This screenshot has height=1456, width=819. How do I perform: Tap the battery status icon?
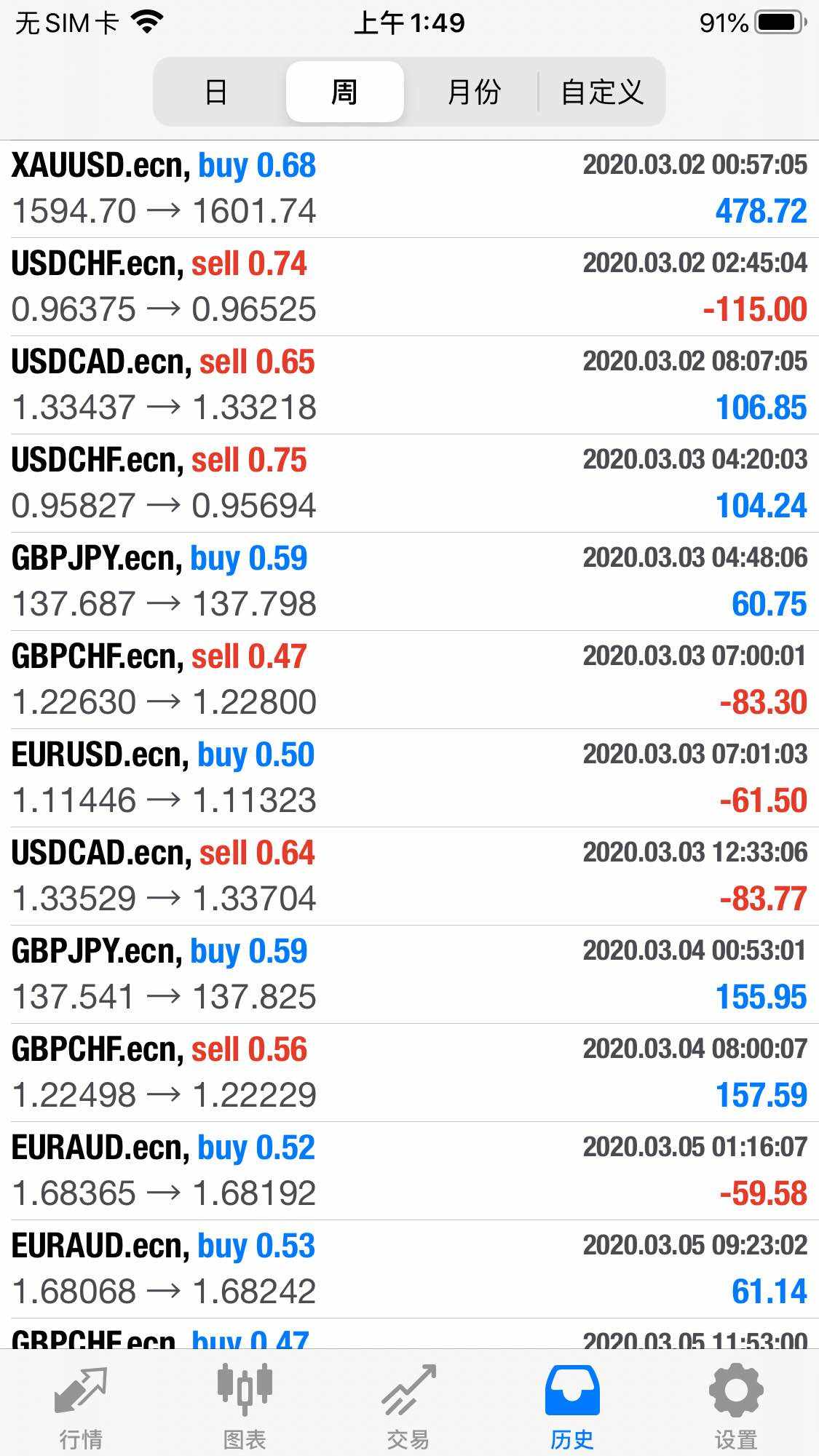pos(781,23)
